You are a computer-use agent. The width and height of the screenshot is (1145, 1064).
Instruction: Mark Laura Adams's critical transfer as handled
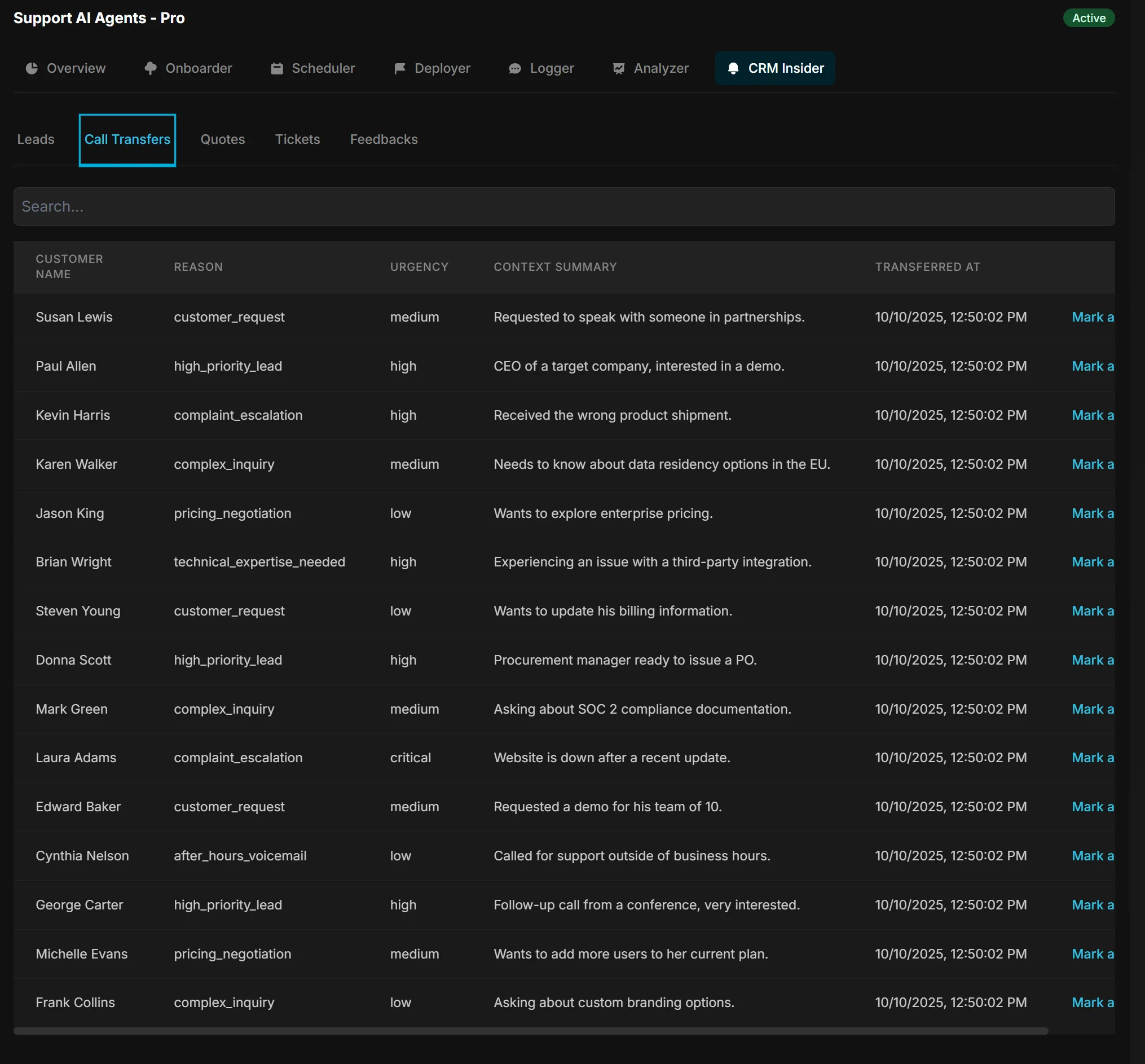pos(1092,758)
